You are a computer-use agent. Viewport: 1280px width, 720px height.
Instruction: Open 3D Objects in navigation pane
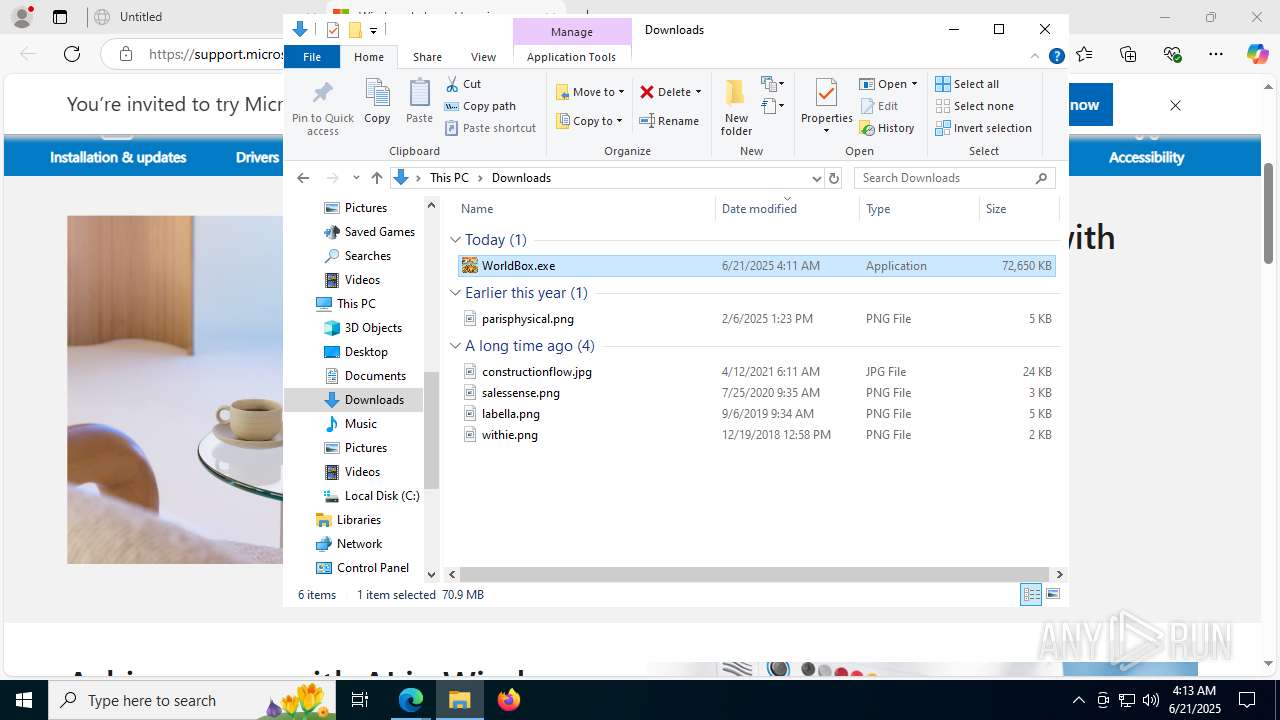(363, 328)
